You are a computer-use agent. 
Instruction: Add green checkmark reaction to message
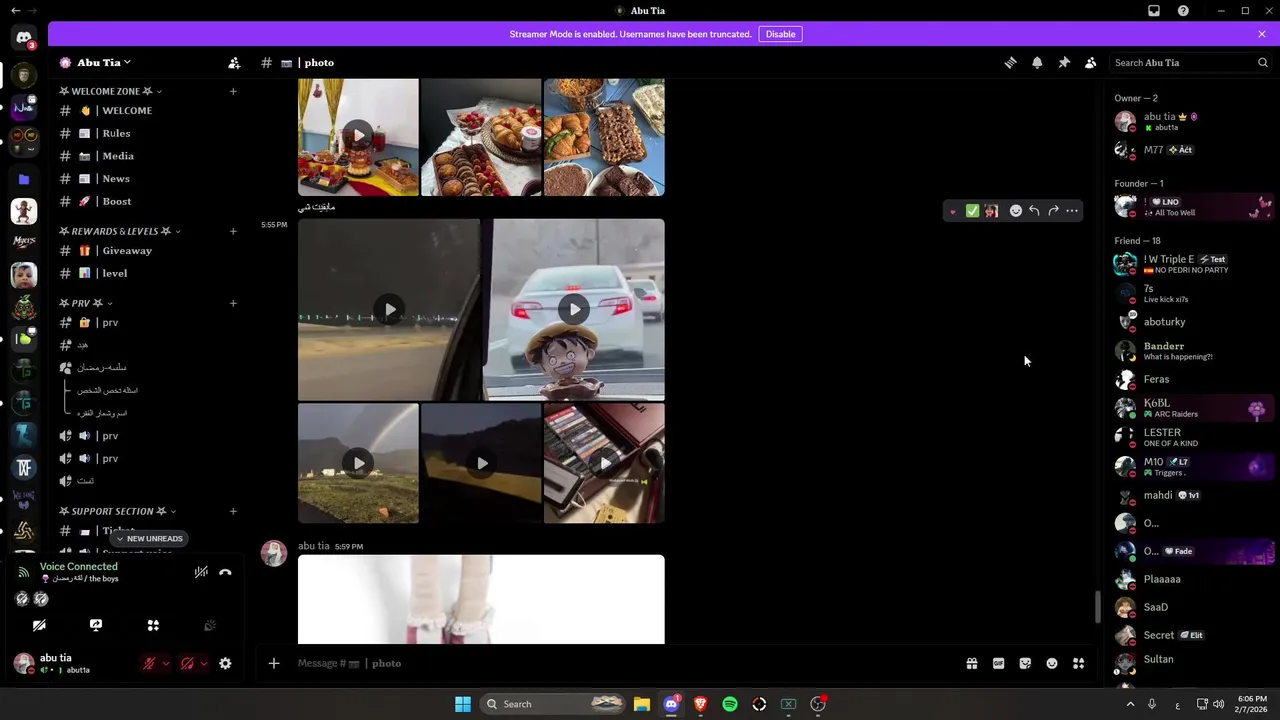972,211
